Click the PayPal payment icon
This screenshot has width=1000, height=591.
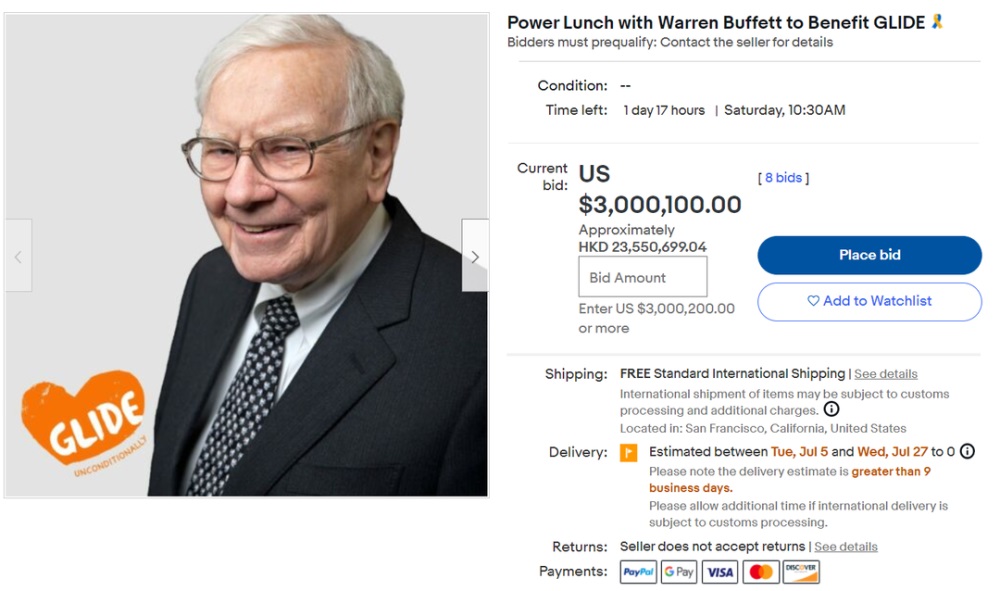coord(638,572)
